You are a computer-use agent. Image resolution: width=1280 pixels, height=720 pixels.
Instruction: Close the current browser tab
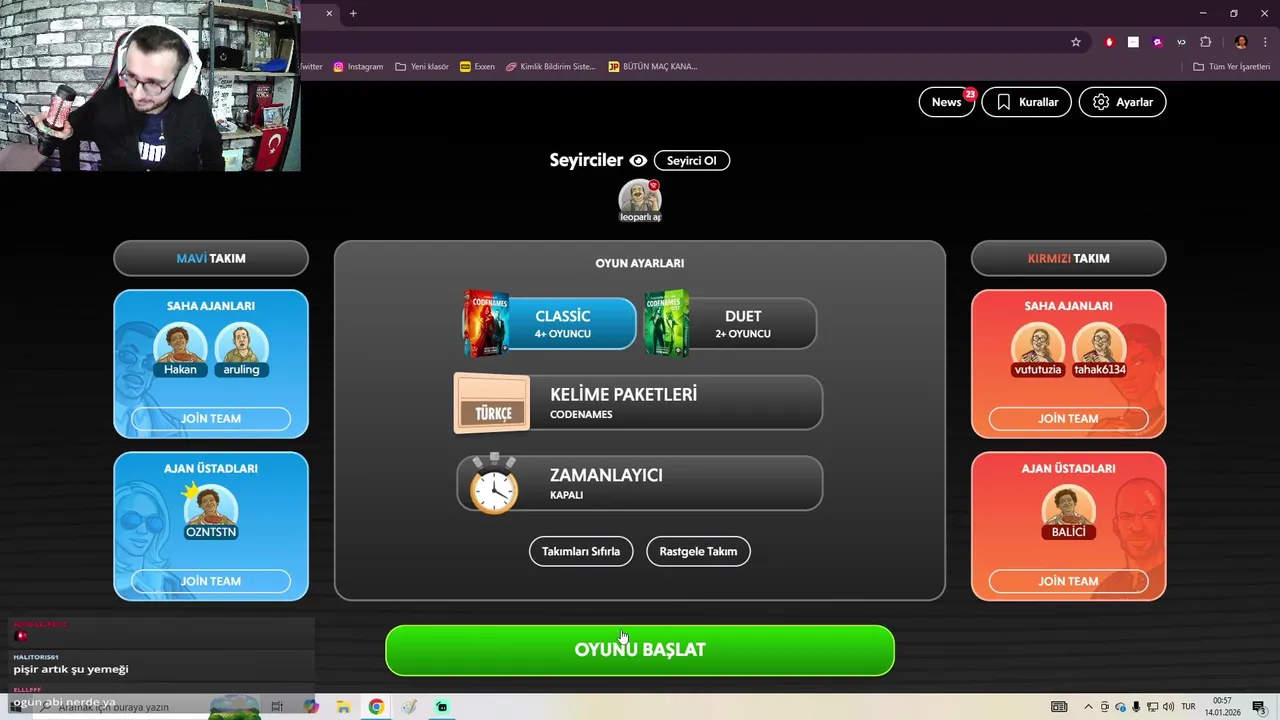click(329, 13)
